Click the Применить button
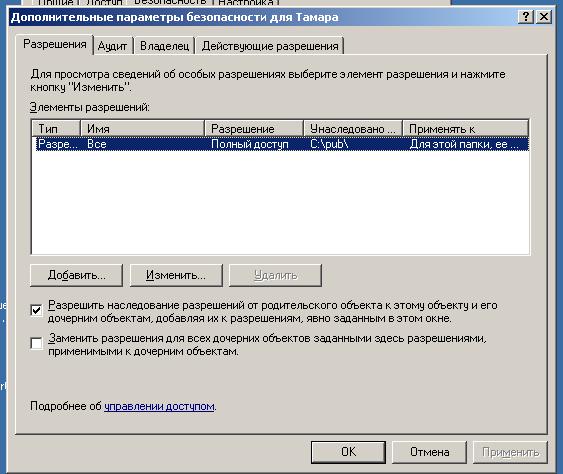 click(x=510, y=452)
